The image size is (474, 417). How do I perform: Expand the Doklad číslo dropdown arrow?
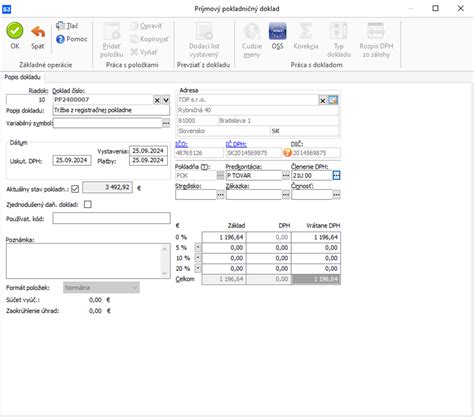[x=166, y=100]
